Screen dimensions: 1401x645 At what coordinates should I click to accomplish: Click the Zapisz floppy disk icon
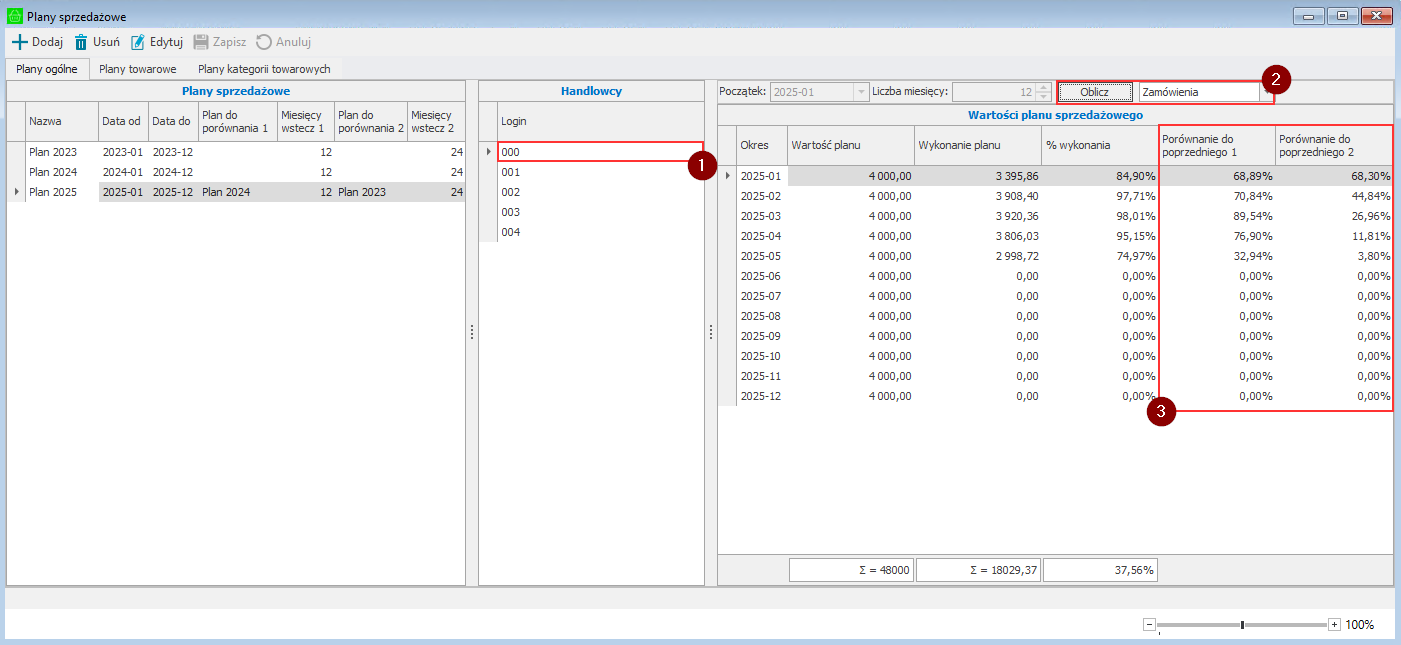coord(201,42)
